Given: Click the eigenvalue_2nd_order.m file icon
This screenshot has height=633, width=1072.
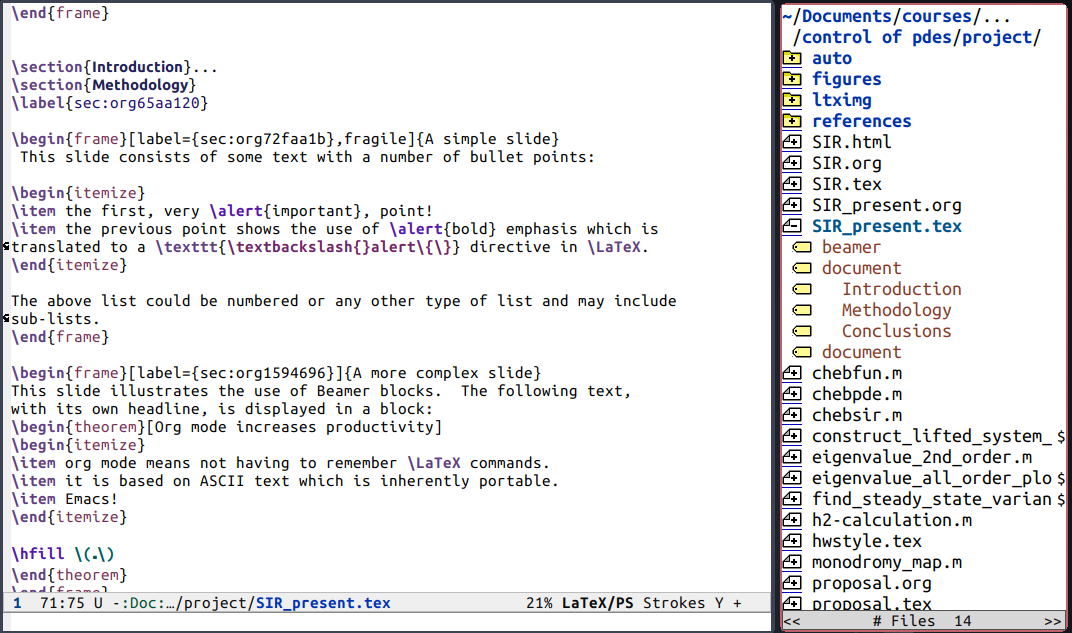Looking at the screenshot, I should (792, 457).
